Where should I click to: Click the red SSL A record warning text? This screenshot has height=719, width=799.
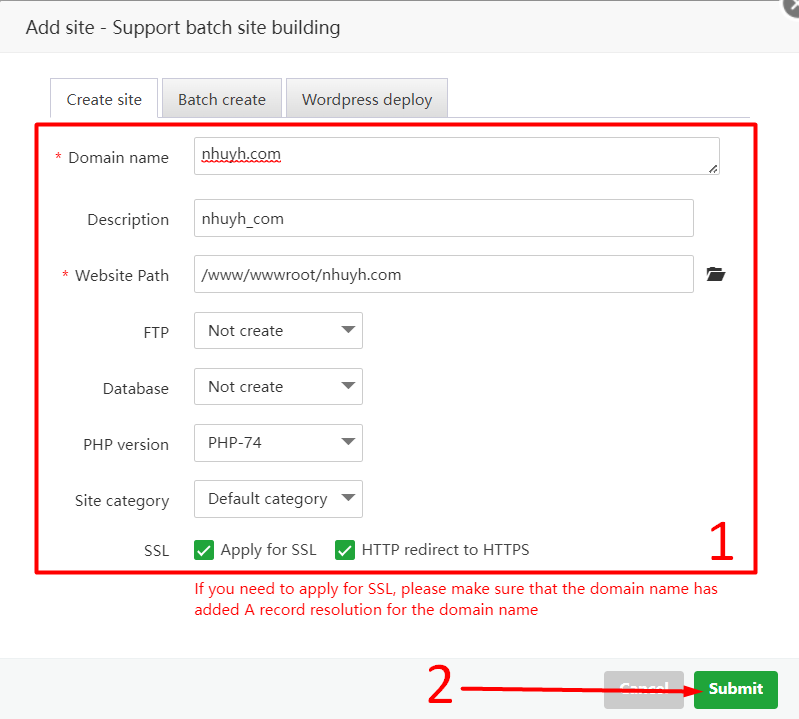[x=455, y=599]
